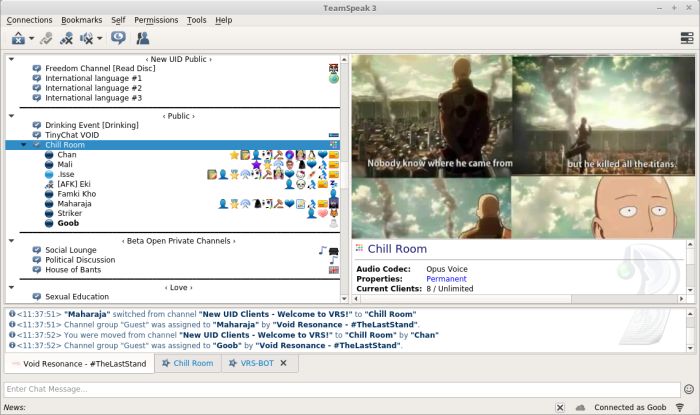
Task: Open the Contacts toolbar icon
Action: (x=143, y=39)
